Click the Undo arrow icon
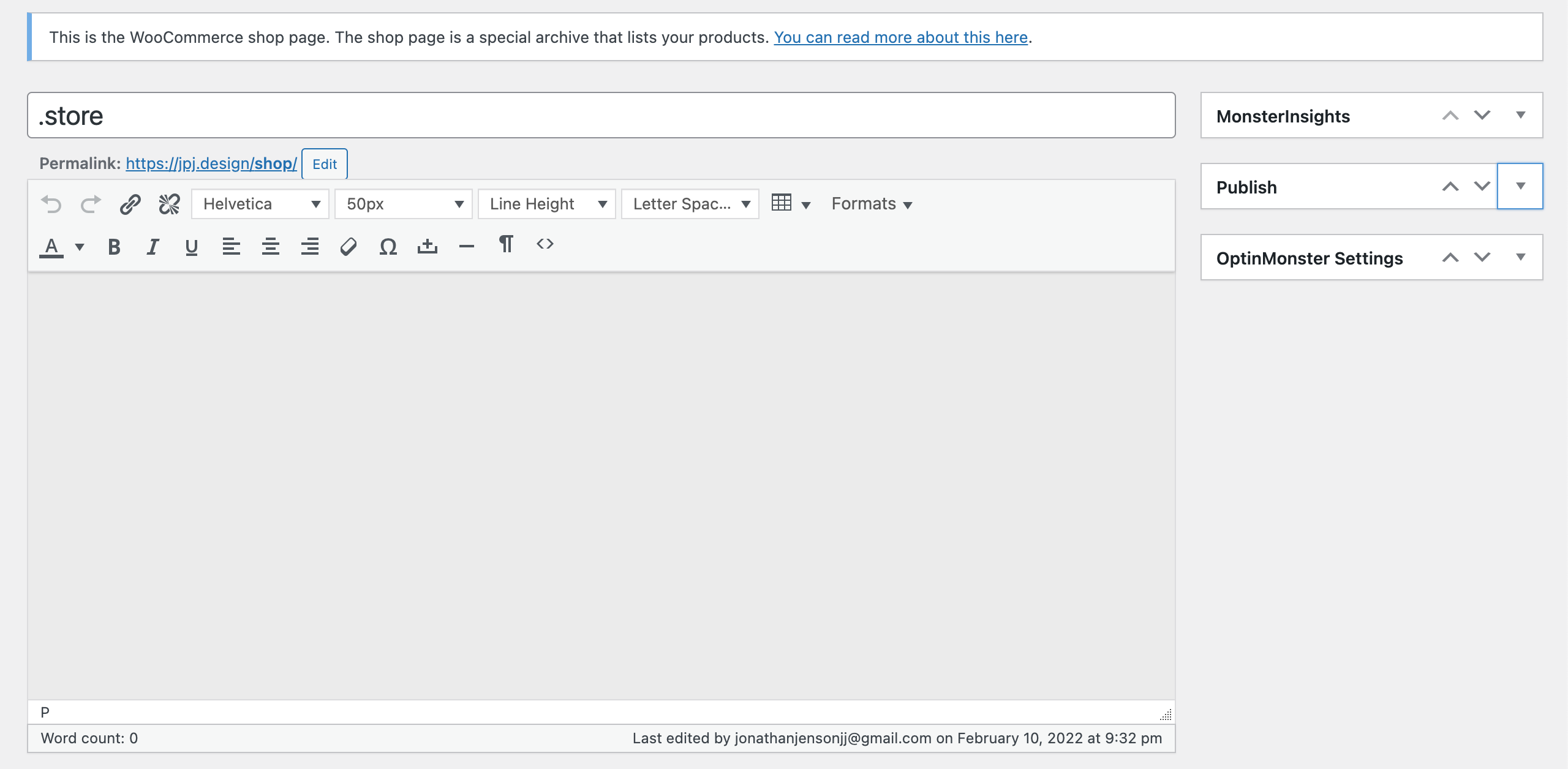 51,204
